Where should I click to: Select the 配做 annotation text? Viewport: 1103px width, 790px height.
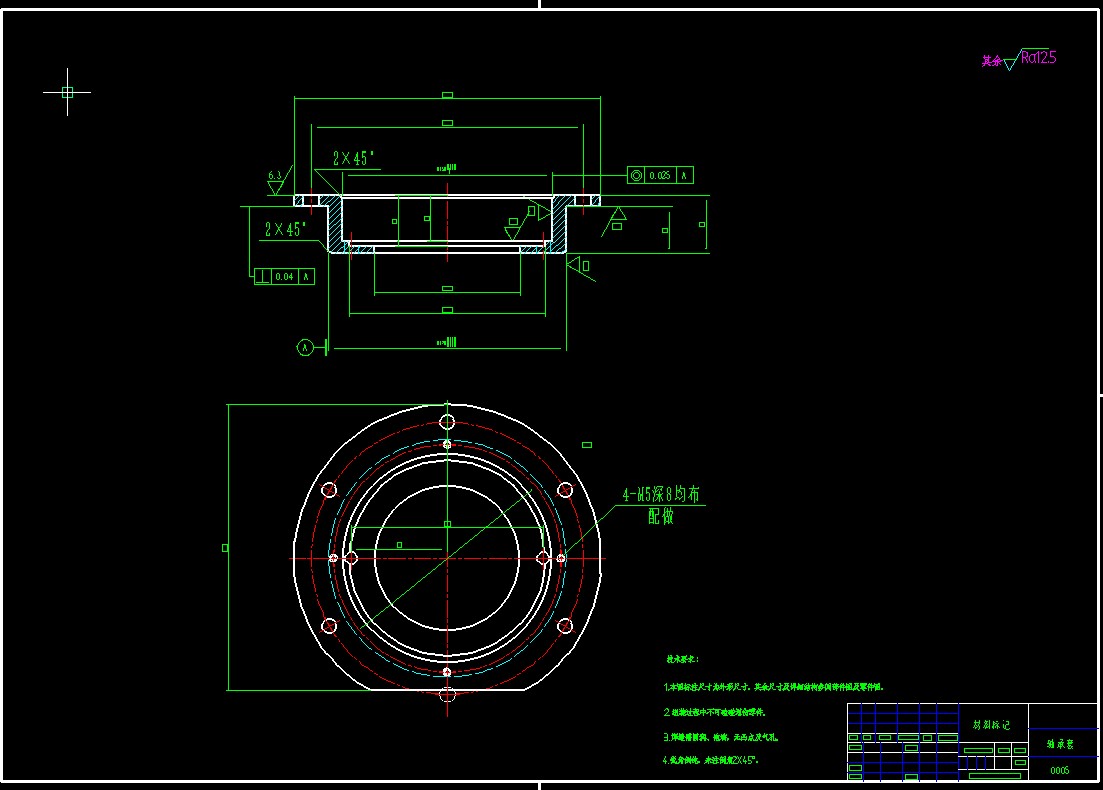point(661,516)
